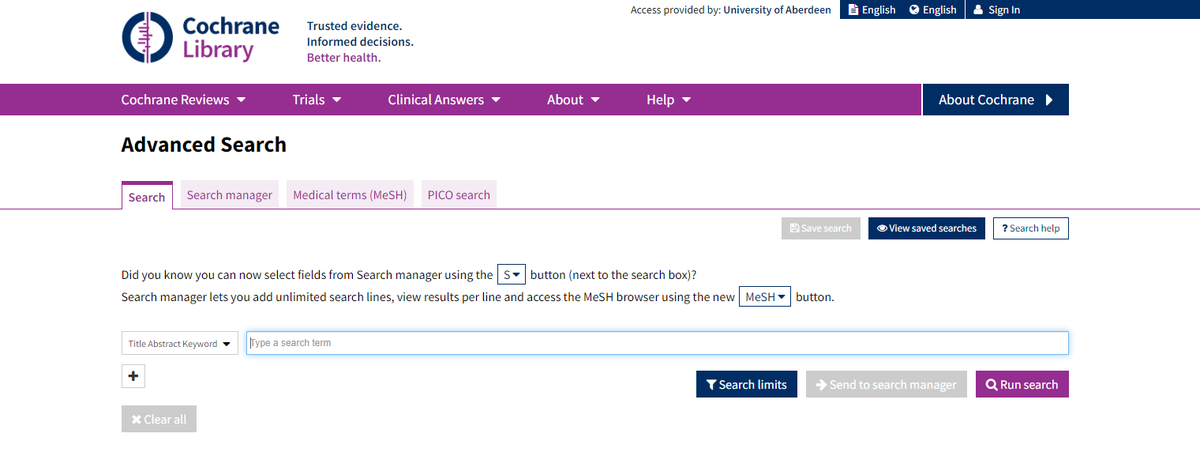Click into the search term input field
Screen dimensions: 1200x456
tap(657, 343)
